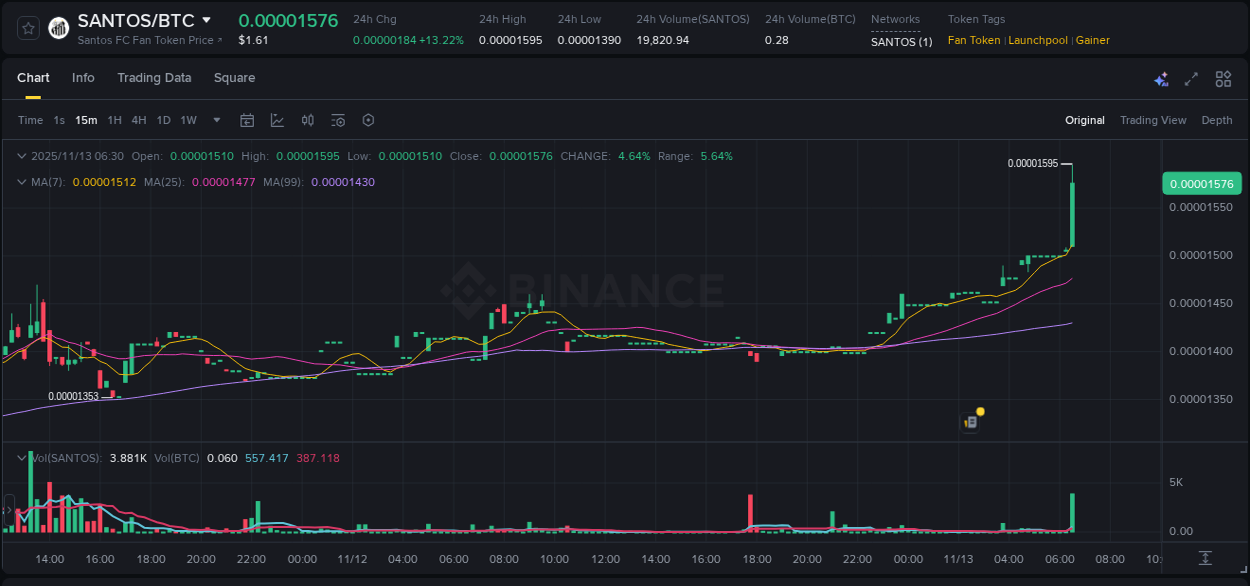Select the chart style icon
Image resolution: width=1250 pixels, height=586 pixels.
[275, 120]
